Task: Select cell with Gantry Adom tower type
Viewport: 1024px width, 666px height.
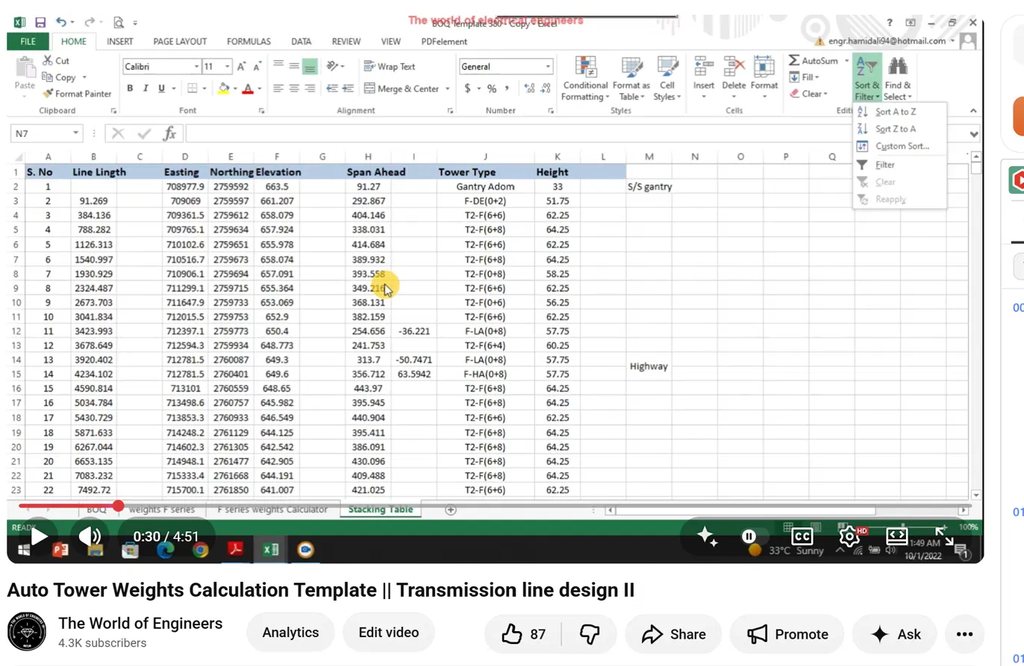Action: 485,186
